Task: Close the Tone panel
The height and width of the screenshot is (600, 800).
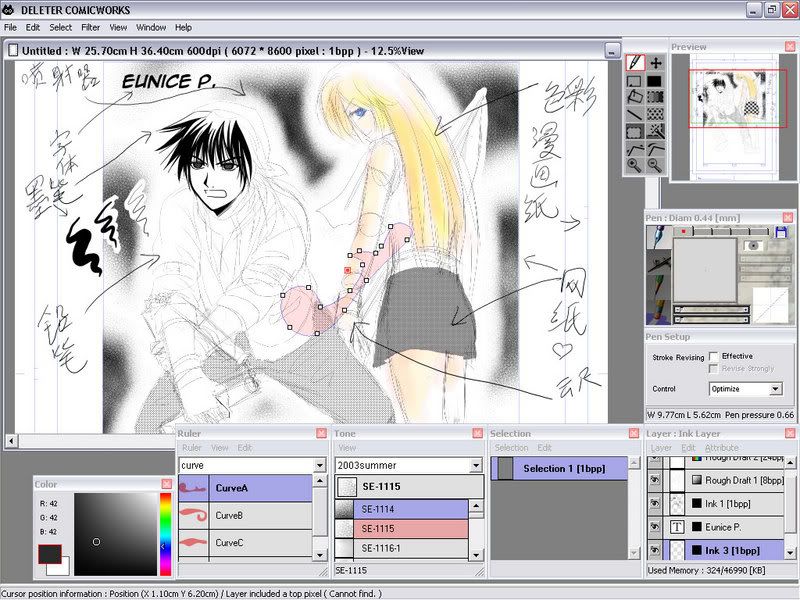Action: (x=478, y=433)
